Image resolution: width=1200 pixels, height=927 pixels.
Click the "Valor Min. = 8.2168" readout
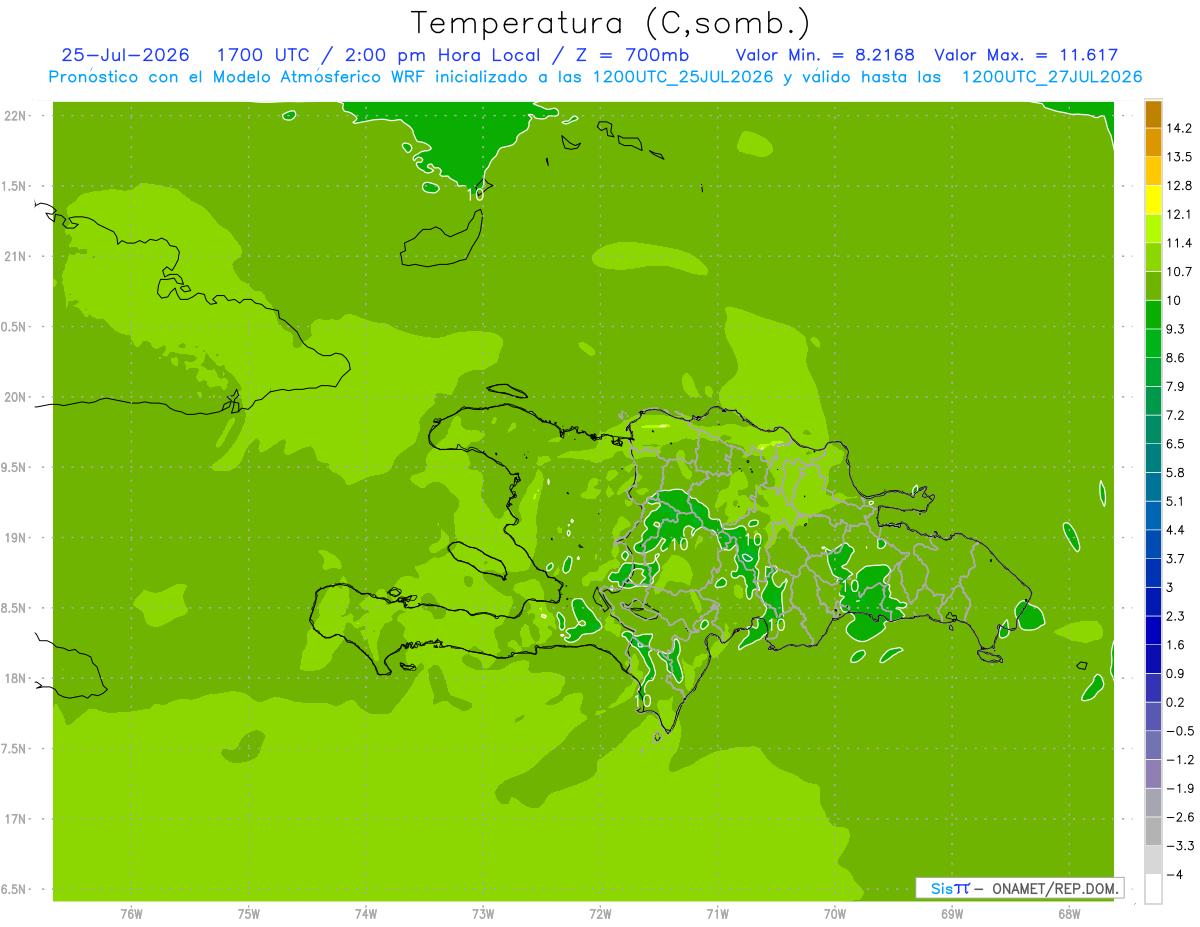[x=825, y=55]
